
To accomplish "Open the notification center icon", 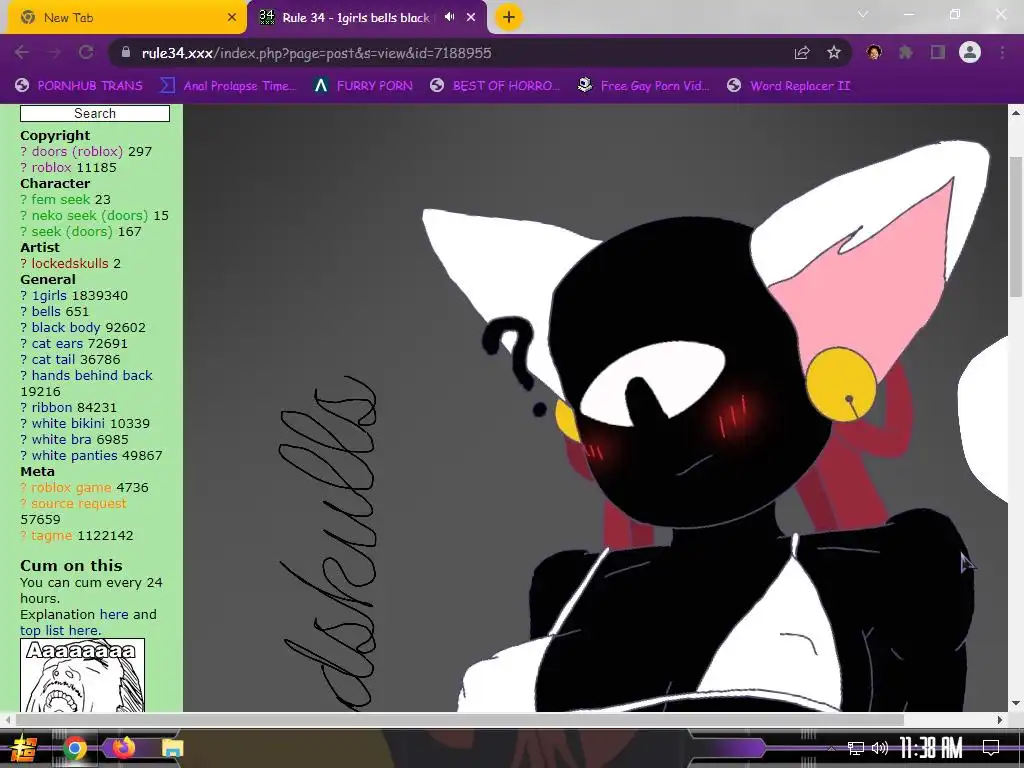I will [x=991, y=748].
